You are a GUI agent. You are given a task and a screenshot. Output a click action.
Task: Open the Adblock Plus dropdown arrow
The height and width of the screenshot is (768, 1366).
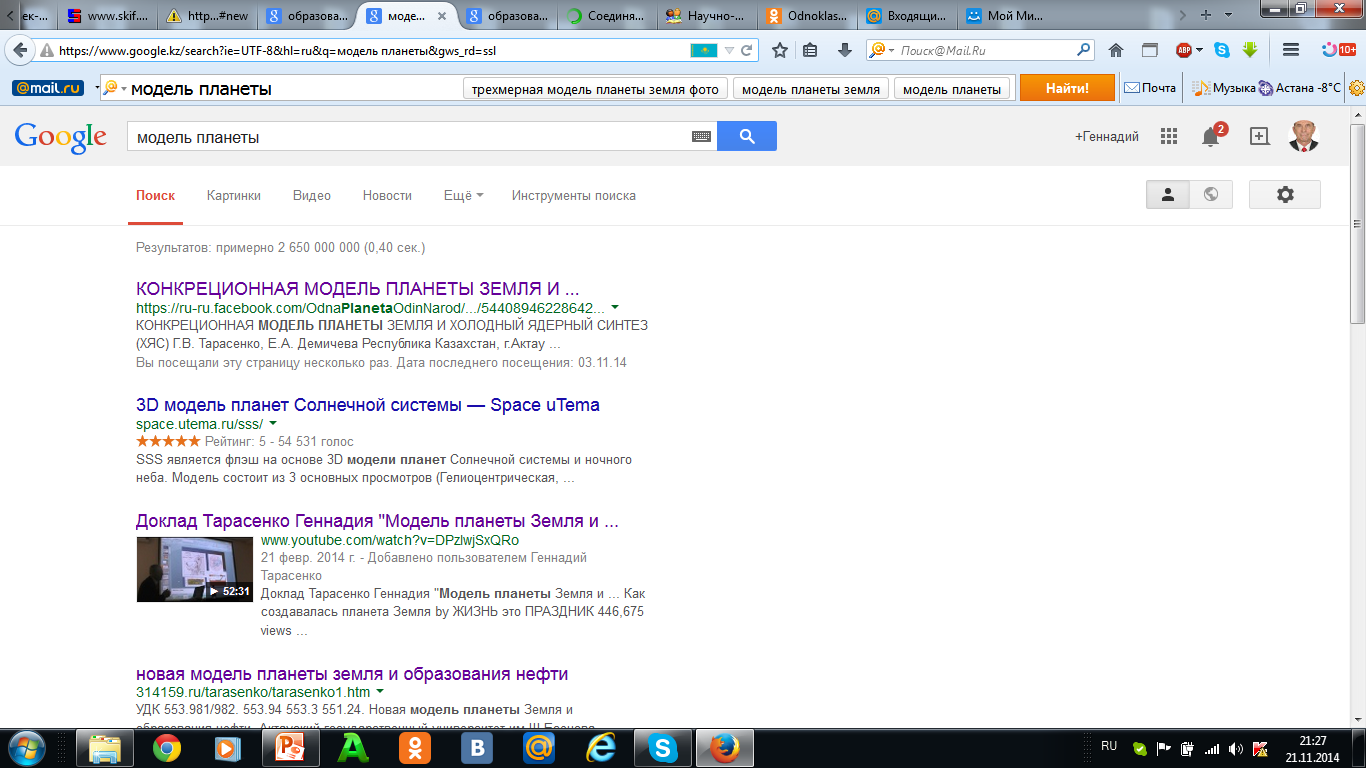[1199, 50]
